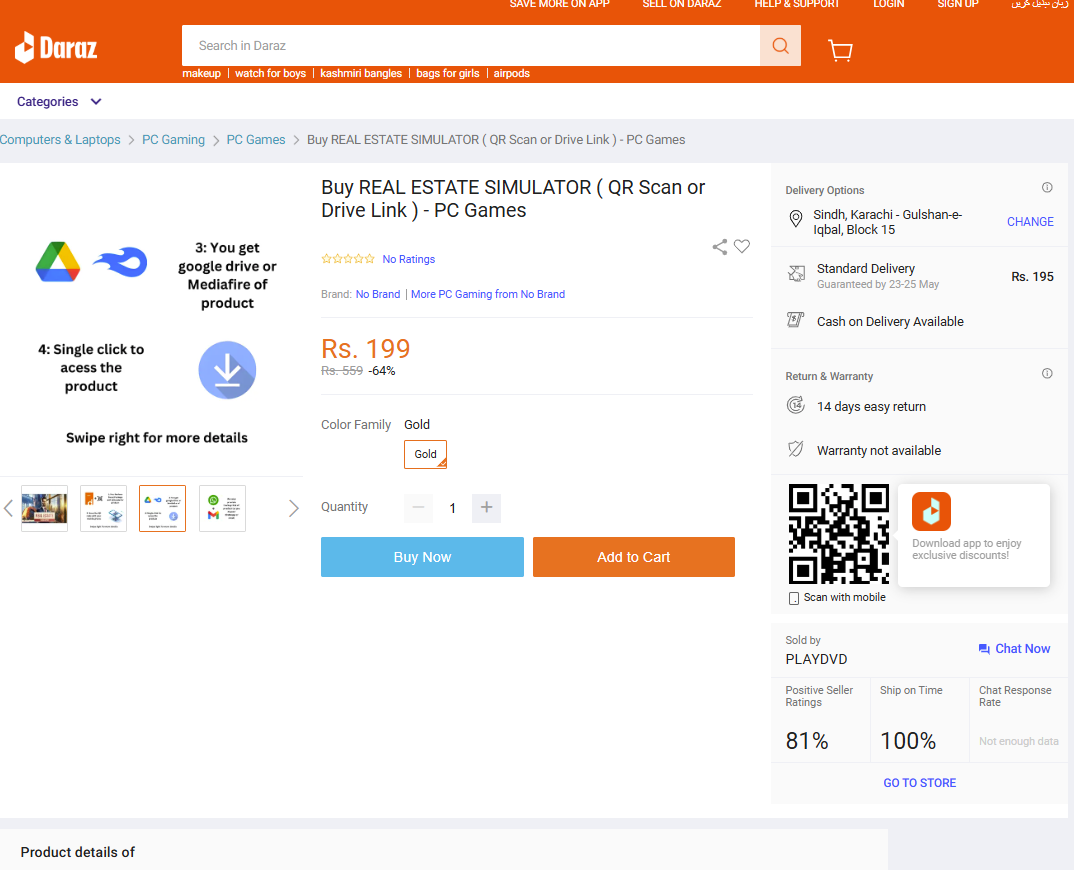Screen dimensions: 1074x870
Task: Click the Standard Delivery package icon
Action: pos(796,274)
